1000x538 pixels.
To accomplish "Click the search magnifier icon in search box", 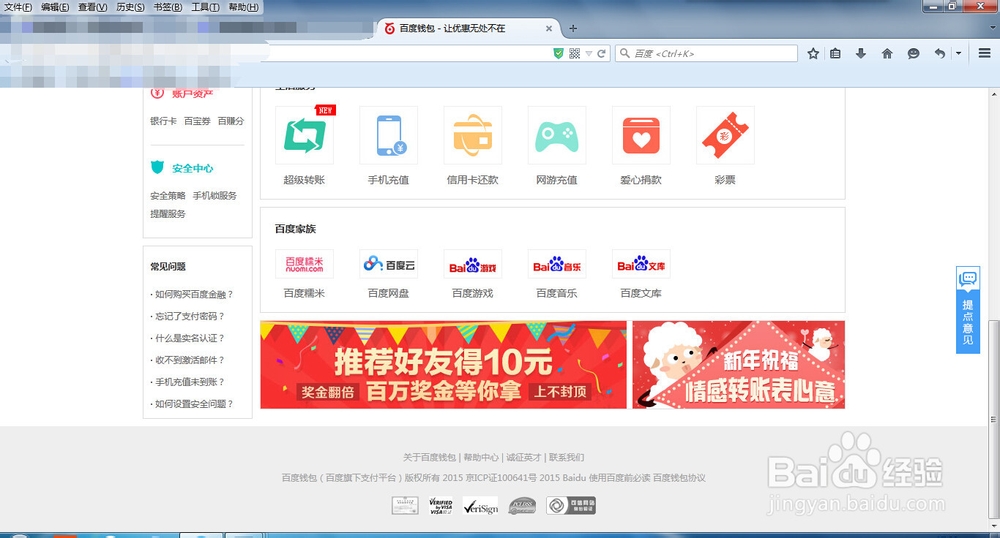I will click(625, 54).
